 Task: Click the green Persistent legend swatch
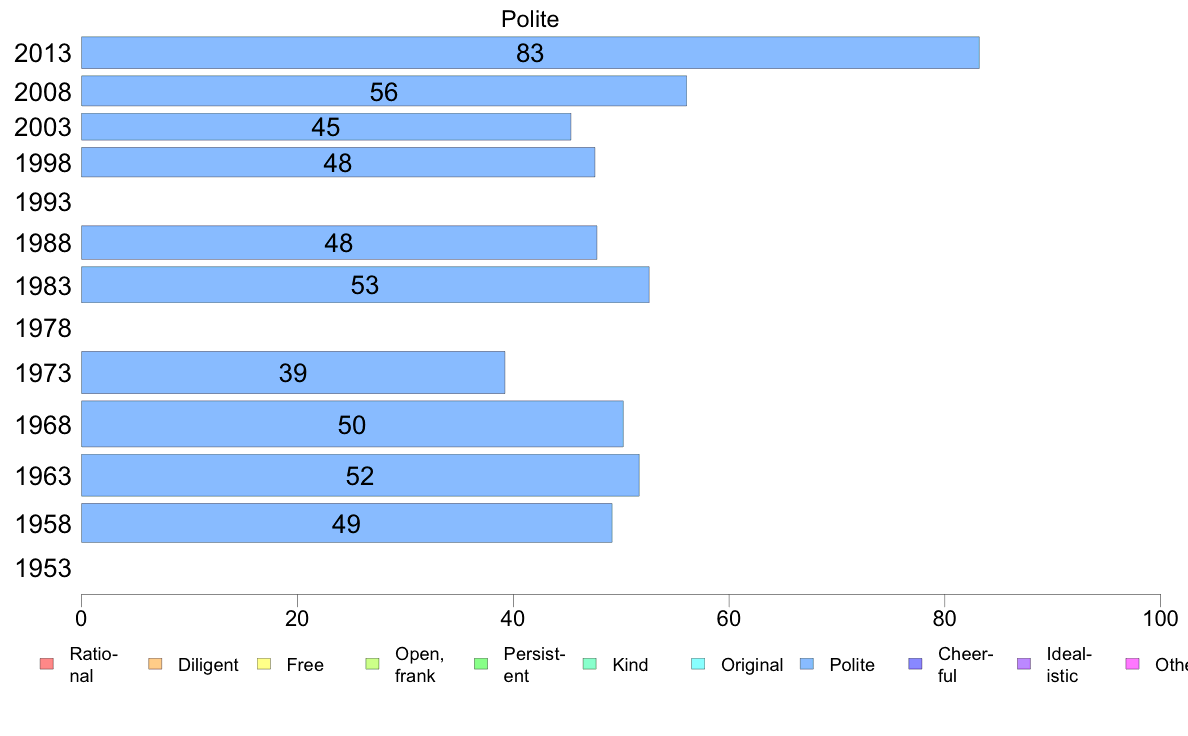click(x=481, y=664)
